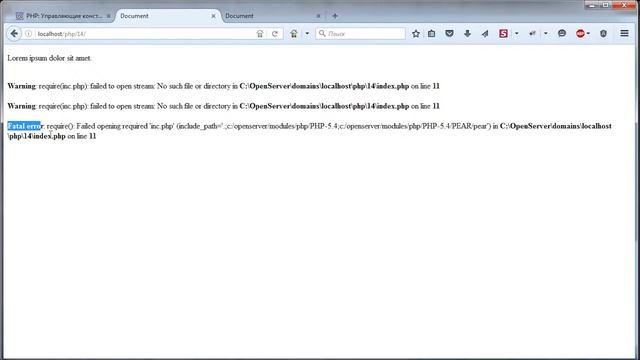The height and width of the screenshot is (360, 640).
Task: Click the first bold index.php path
Action: click(x=324, y=86)
